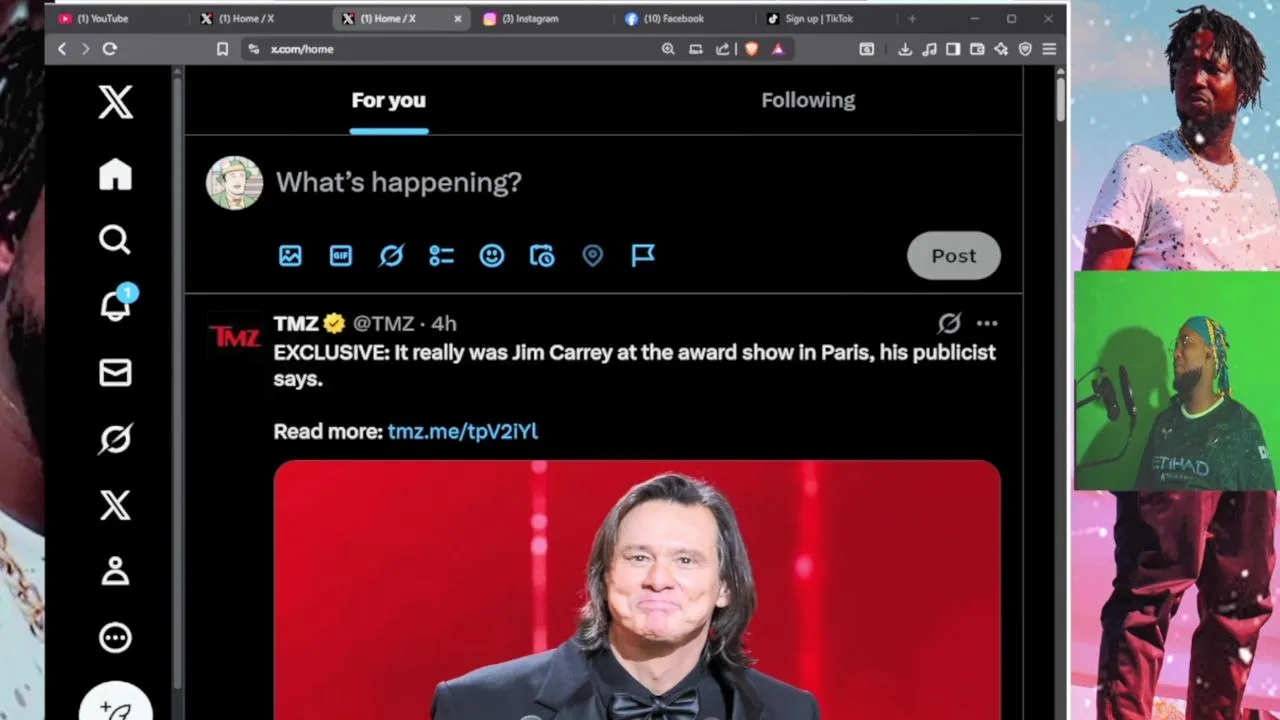Insert a GIF in the composer
Screen dimensions: 1280x720
pos(341,256)
